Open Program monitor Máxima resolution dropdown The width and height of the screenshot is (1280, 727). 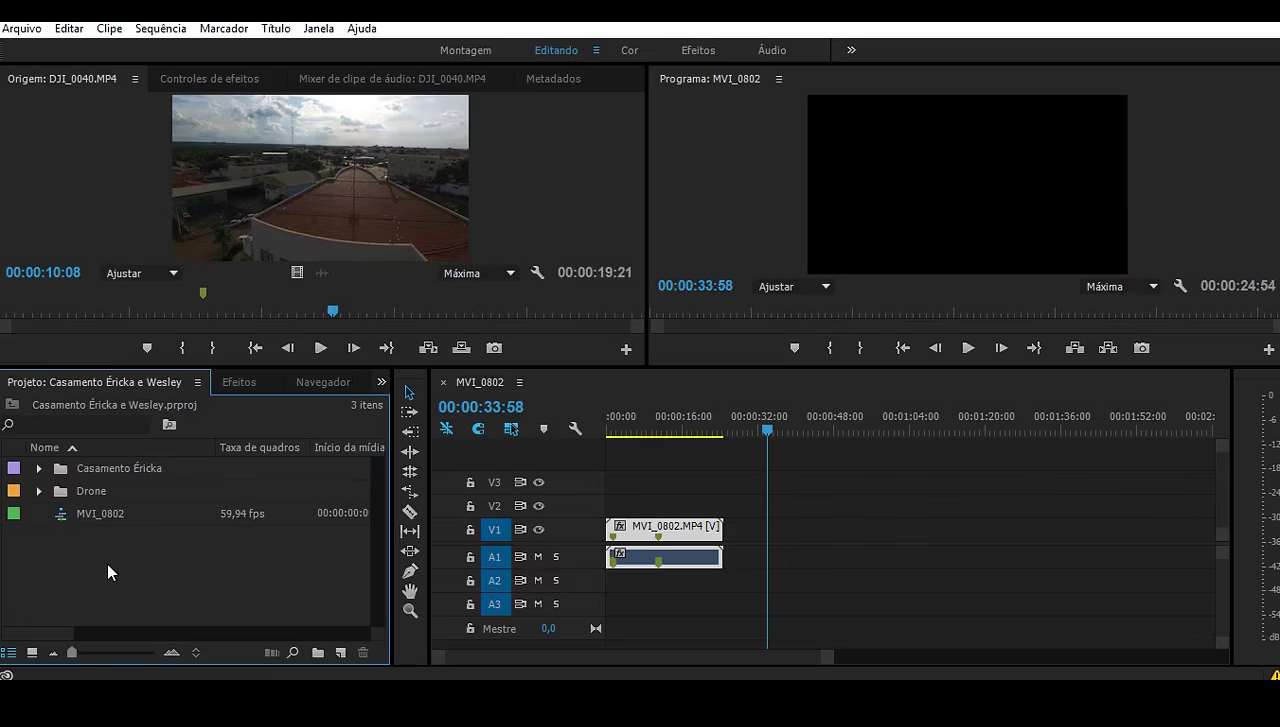pos(1122,286)
